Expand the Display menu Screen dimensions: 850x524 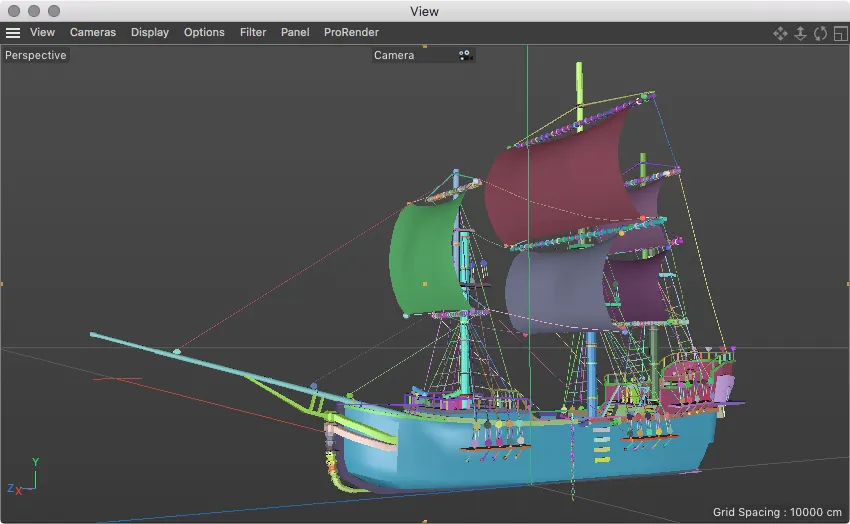pos(150,32)
